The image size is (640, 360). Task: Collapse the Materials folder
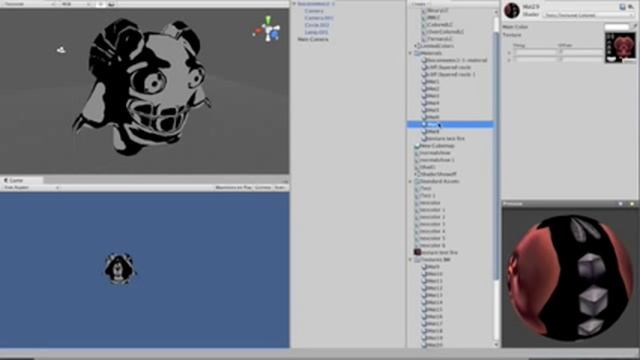[411, 53]
